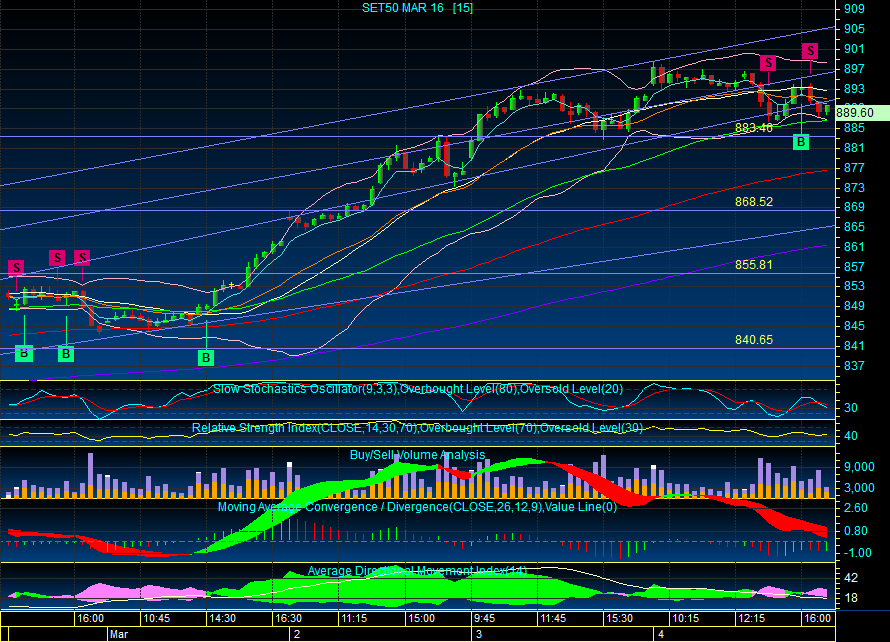This screenshot has height=642, width=890.
Task: Click the leftmost S sell signal marker
Action: point(16,267)
